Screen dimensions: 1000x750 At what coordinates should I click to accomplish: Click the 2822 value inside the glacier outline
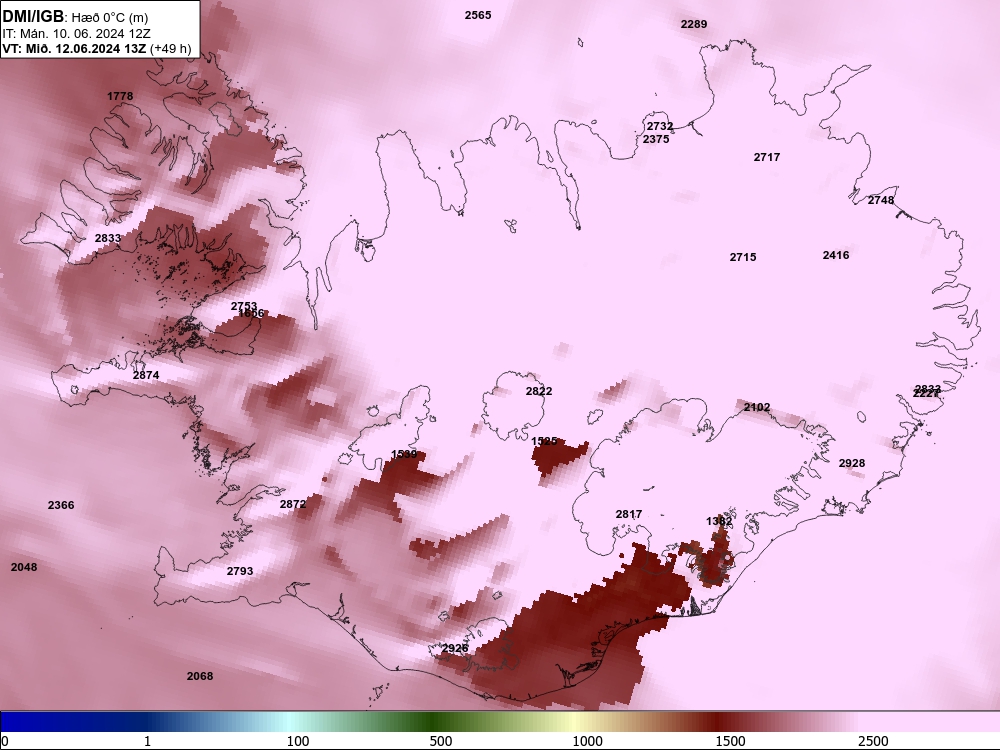click(539, 391)
